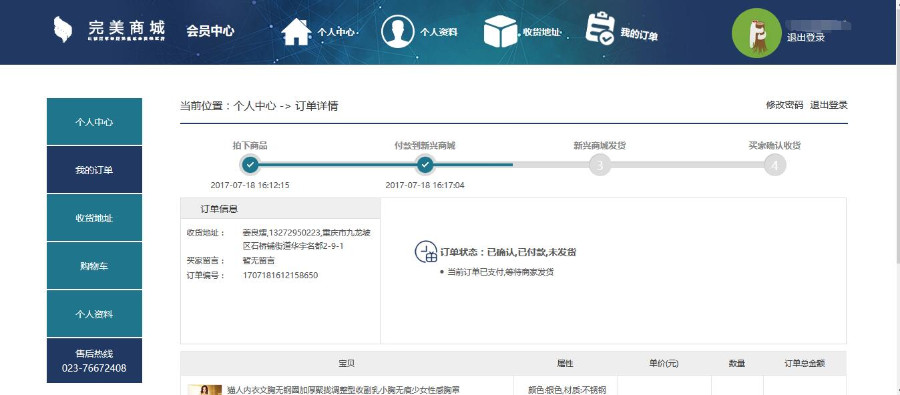The height and width of the screenshot is (395, 900).
Task: Click the 个人资料 person icon
Action: [x=397, y=32]
